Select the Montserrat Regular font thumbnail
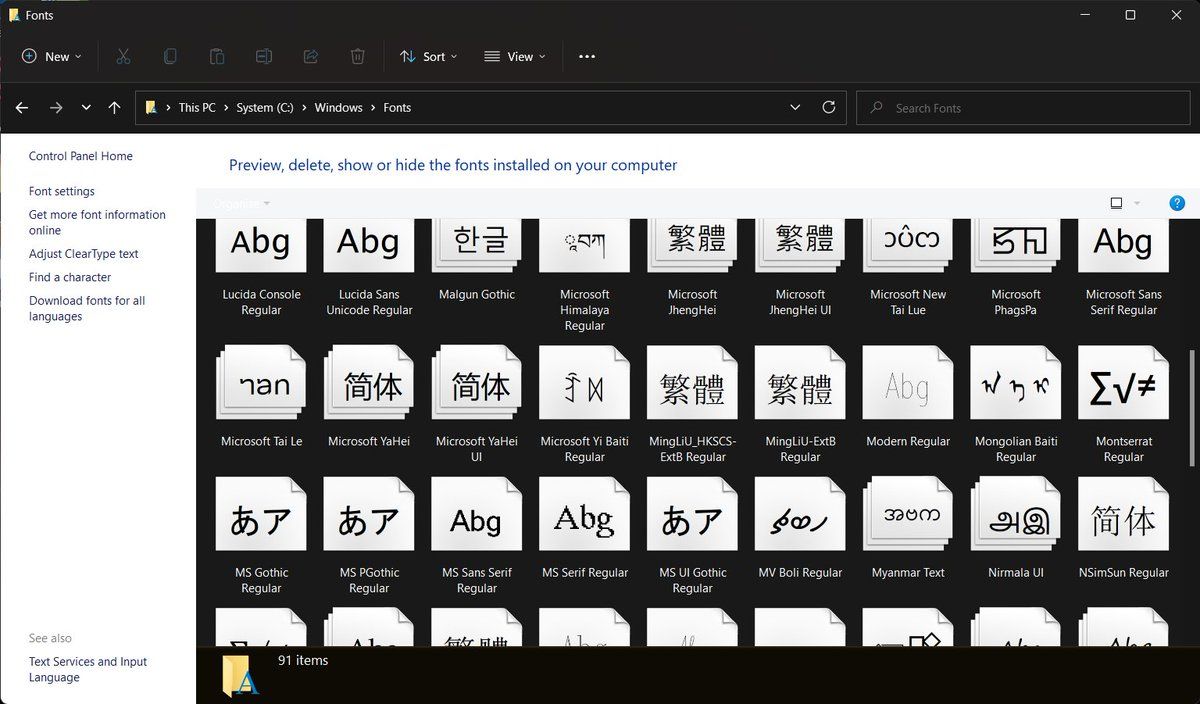Image resolution: width=1200 pixels, height=704 pixels. click(x=1123, y=386)
